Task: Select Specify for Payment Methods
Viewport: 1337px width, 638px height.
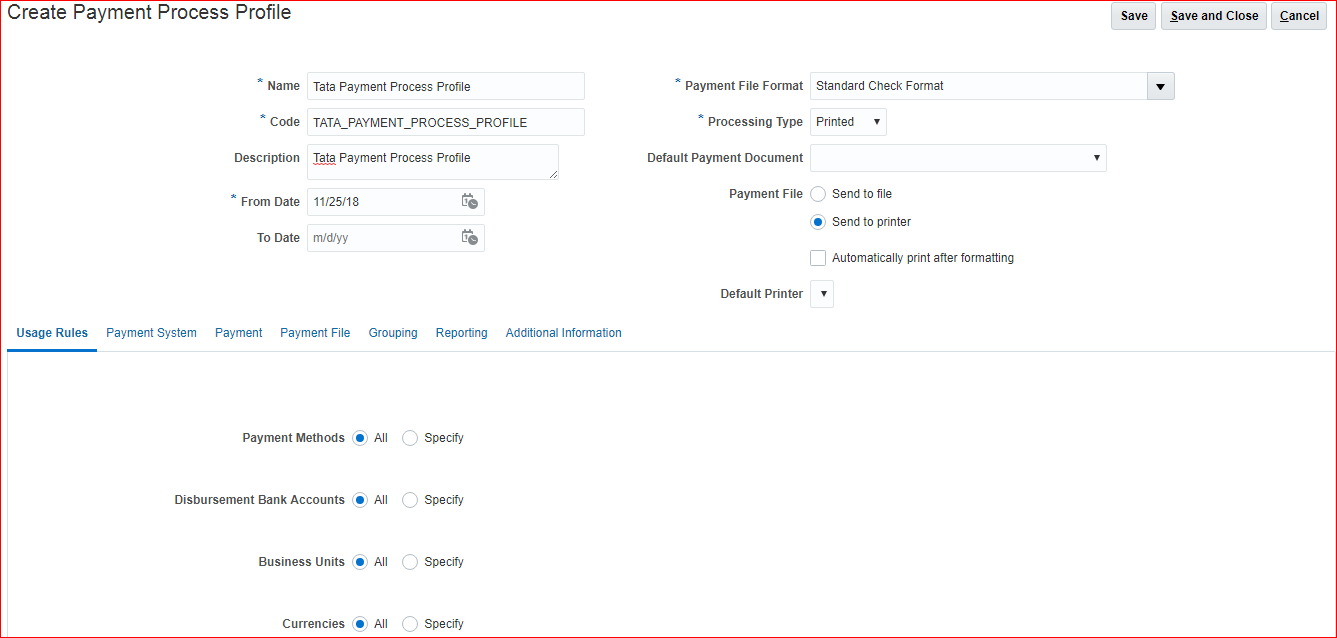Action: point(410,438)
